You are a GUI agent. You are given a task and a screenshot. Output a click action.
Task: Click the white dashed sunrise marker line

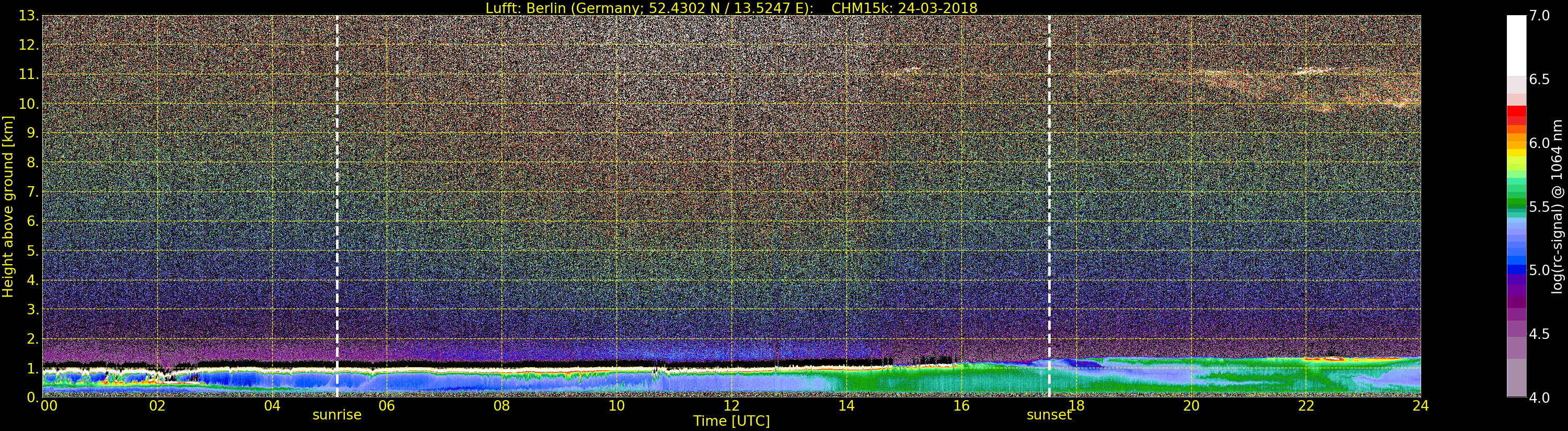(336, 206)
